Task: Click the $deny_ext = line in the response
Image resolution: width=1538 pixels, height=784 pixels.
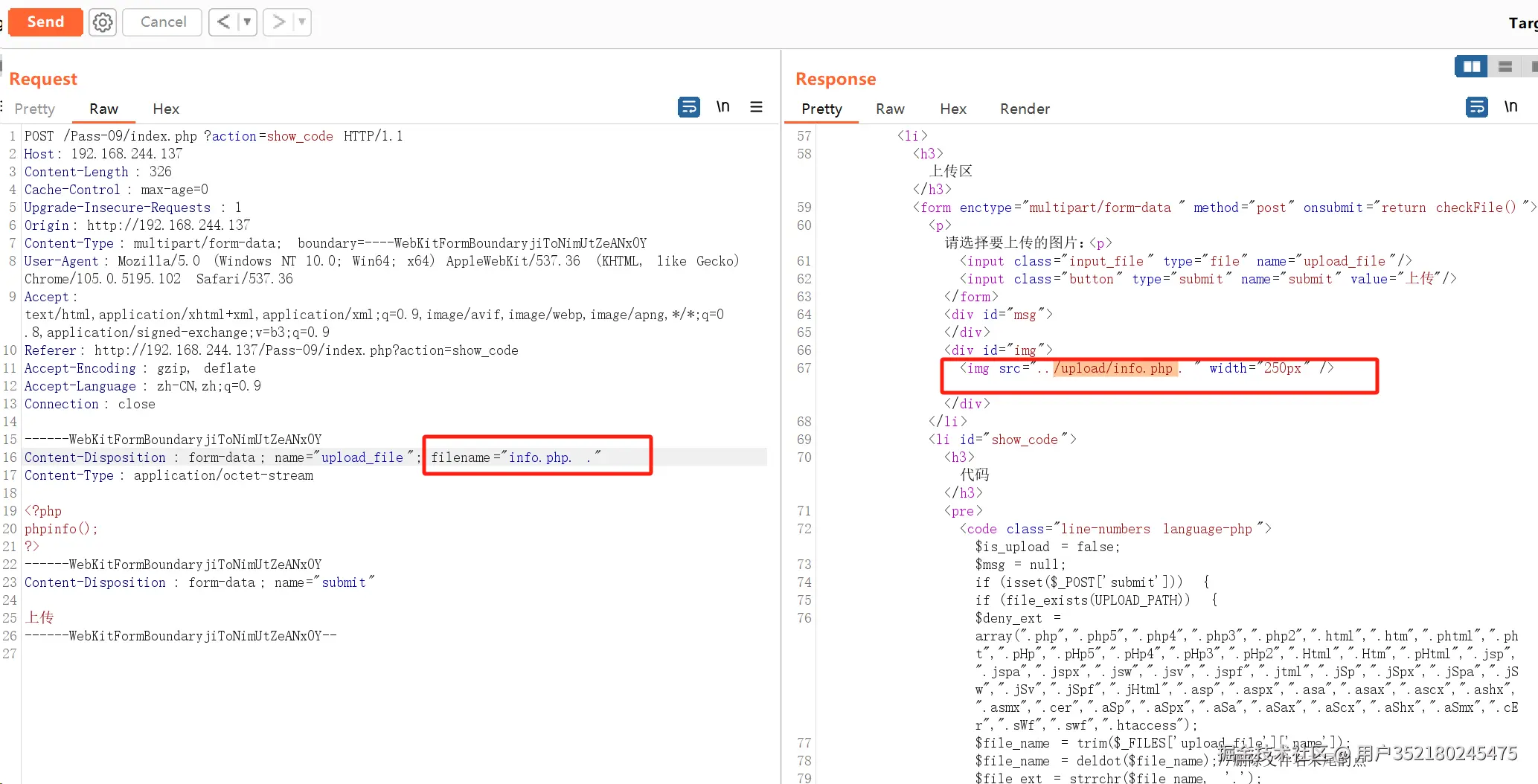Action: [x=1018, y=618]
